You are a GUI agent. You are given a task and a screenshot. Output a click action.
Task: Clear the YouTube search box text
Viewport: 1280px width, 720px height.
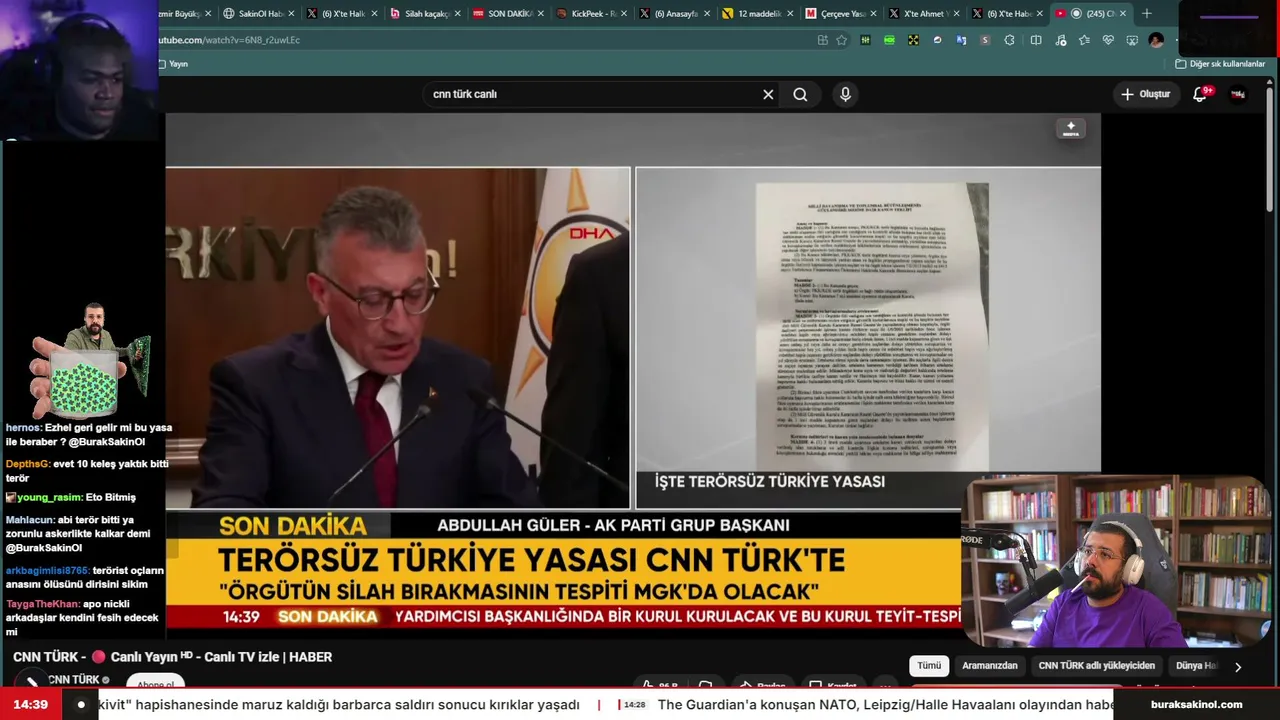click(x=768, y=94)
